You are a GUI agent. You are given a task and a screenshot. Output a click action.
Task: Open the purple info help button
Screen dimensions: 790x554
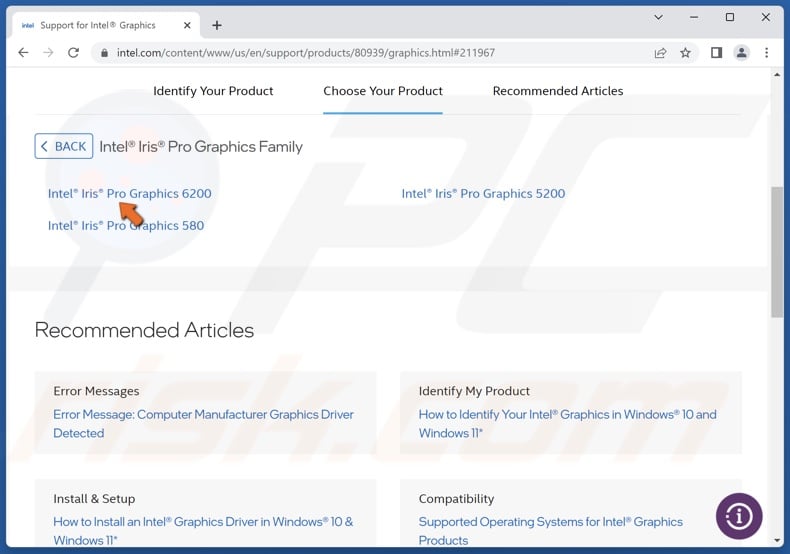click(x=739, y=517)
